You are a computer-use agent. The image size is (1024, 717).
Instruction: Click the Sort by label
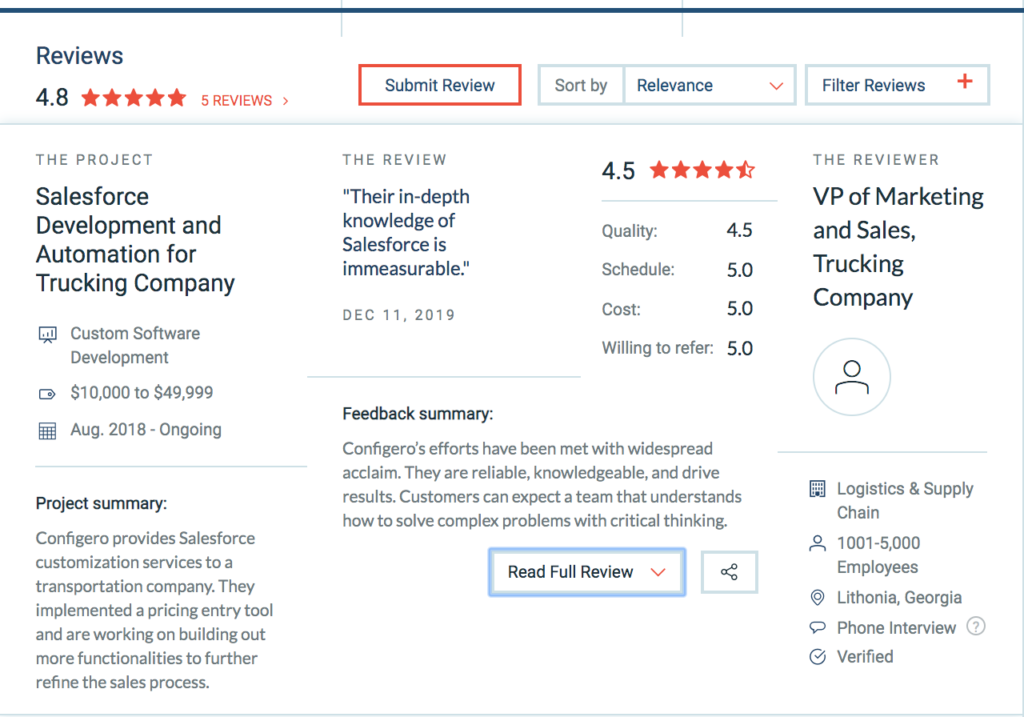[x=581, y=85]
